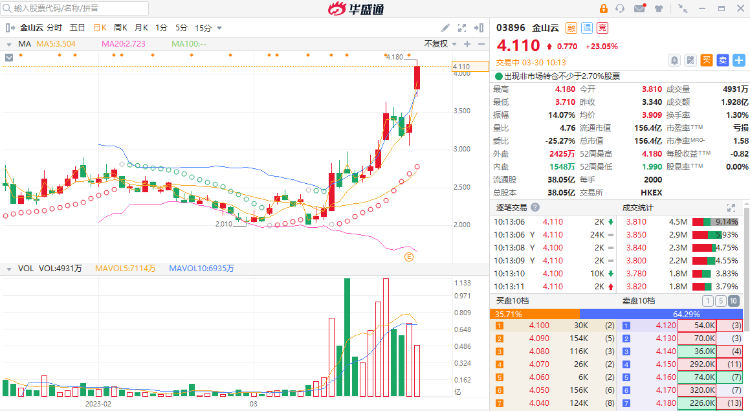750x411 pixels.
Task: Click the 52周最高 value 4.180
Action: (x=651, y=154)
